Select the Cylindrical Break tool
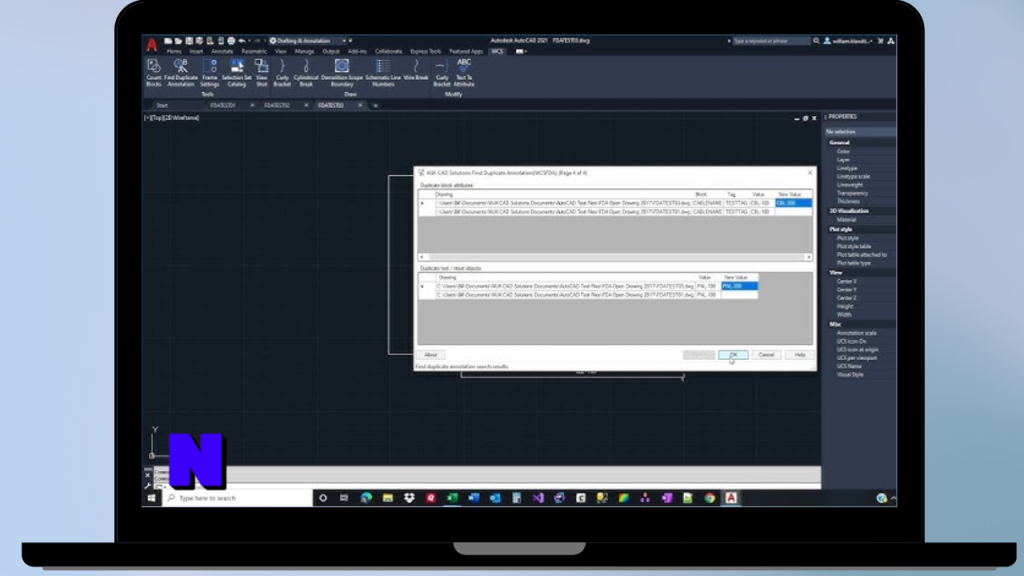Screen dimensions: 1024x576 point(306,72)
